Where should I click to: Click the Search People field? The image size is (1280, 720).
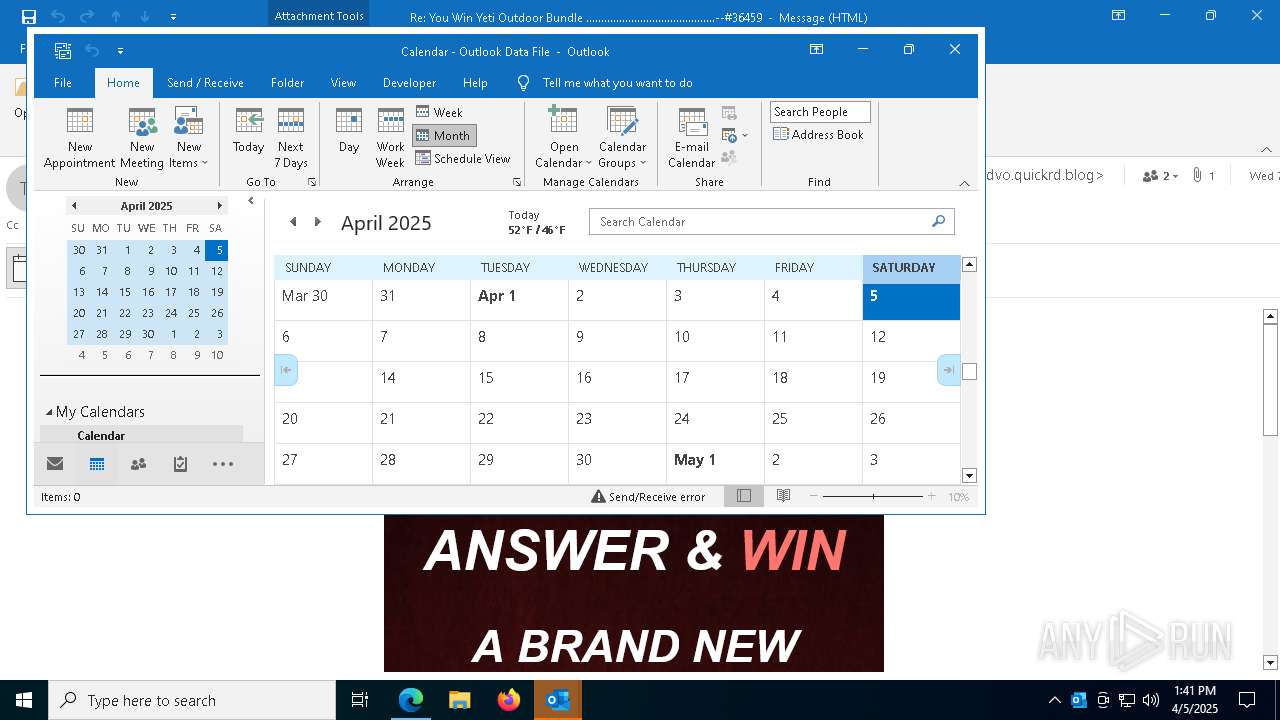point(820,112)
